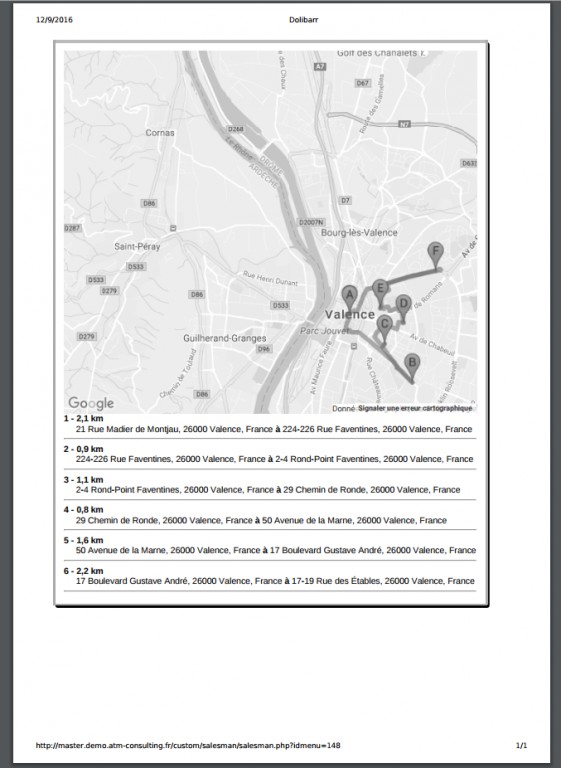Viewport: 561px width, 768px height.
Task: Click step heading '5 - 1,6 km'
Action: 83,540
